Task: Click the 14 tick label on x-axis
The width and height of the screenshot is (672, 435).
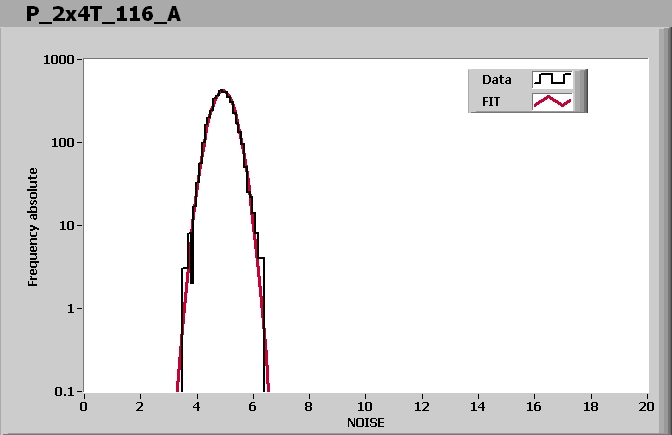Action: click(478, 406)
